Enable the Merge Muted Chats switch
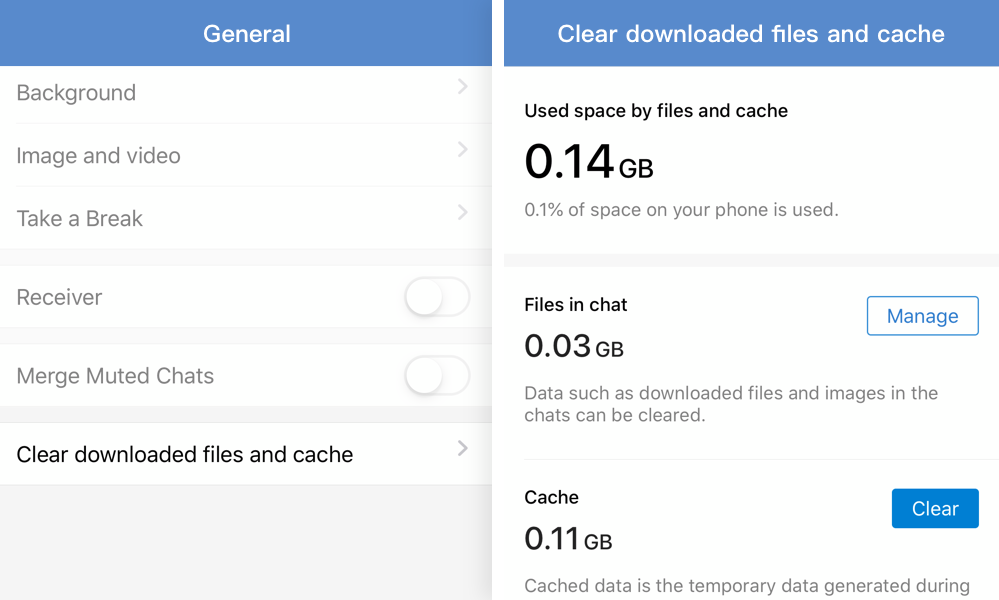999x600 pixels. click(437, 377)
